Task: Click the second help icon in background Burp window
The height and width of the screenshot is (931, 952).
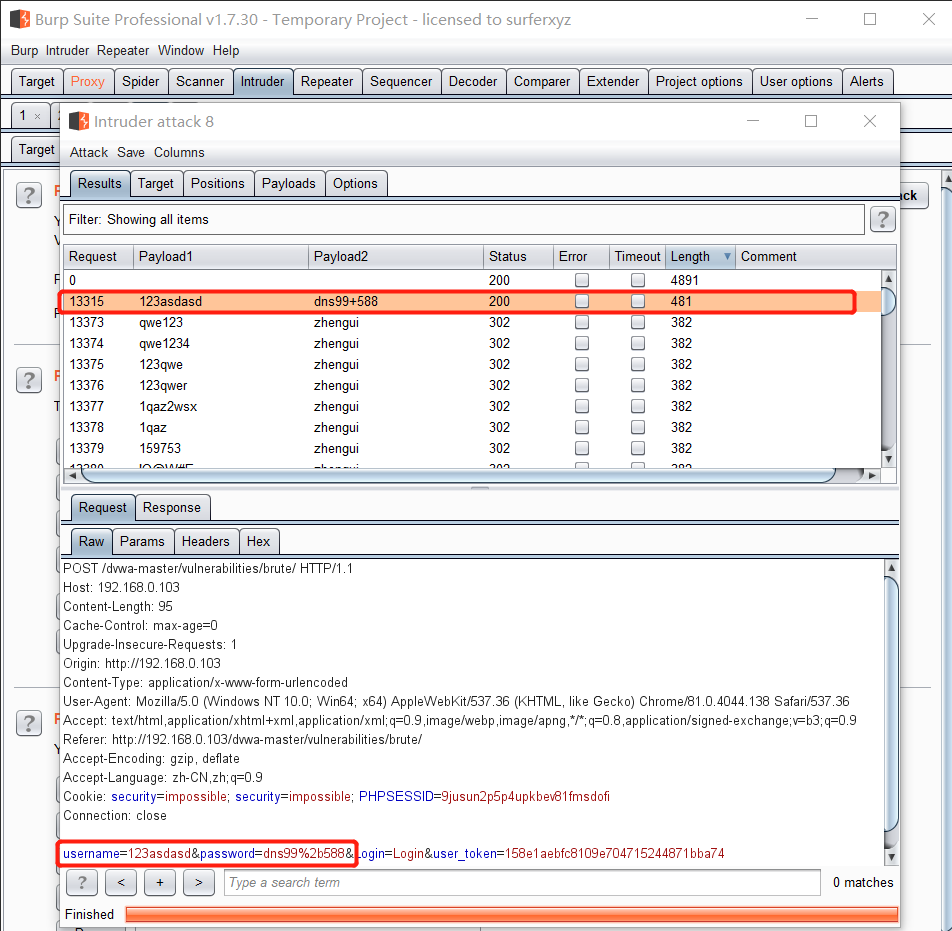Action: coord(29,380)
